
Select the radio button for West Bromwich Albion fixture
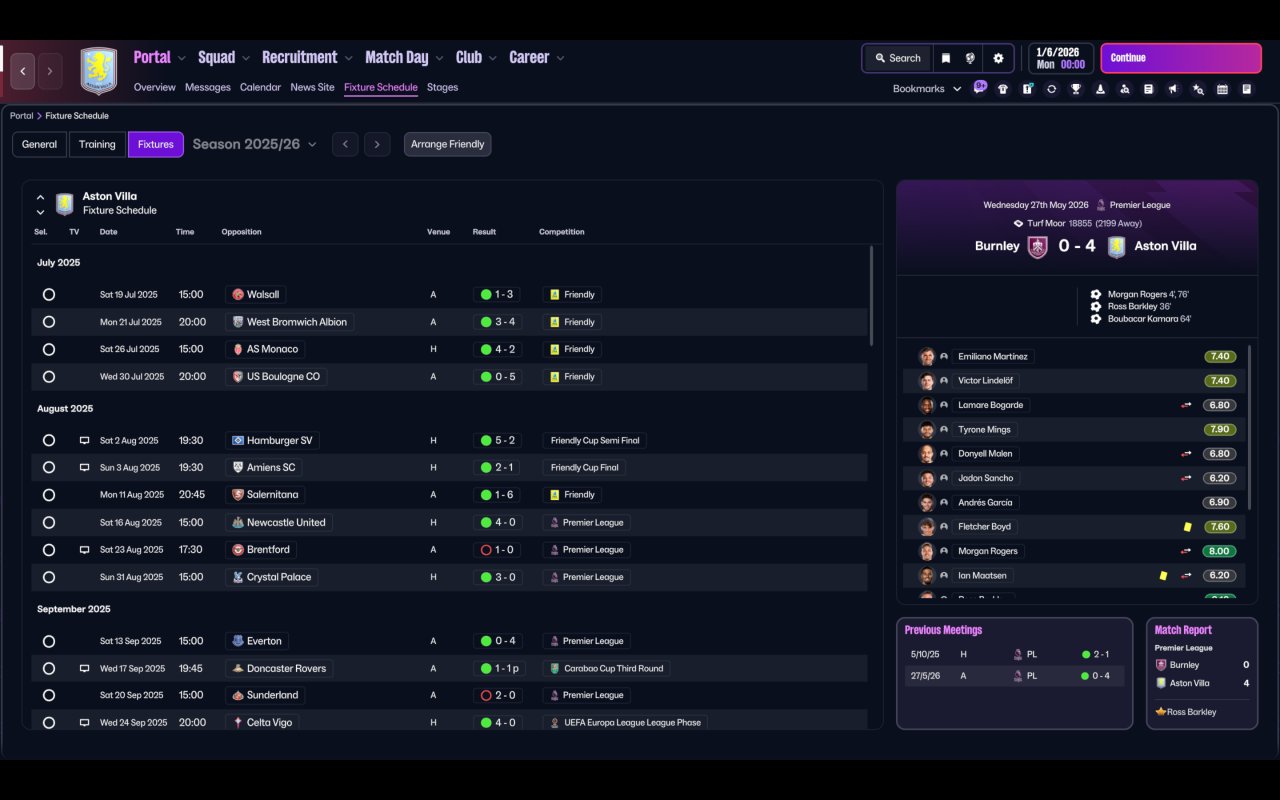49,322
